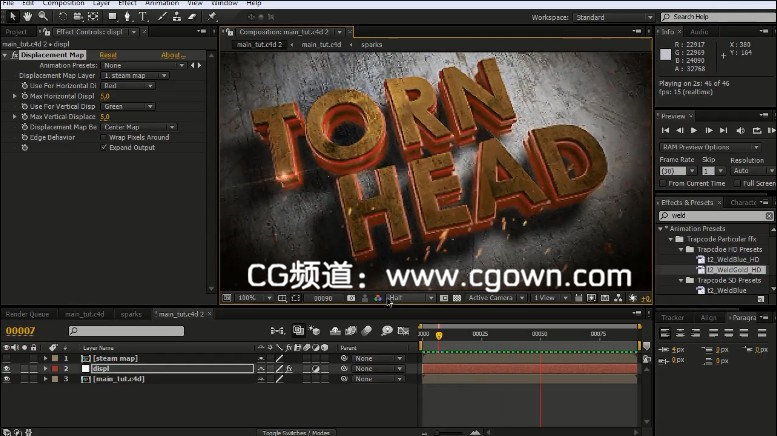Click the Puppet Pin tool
Image resolution: width=777 pixels, height=436 pixels.
212,16
